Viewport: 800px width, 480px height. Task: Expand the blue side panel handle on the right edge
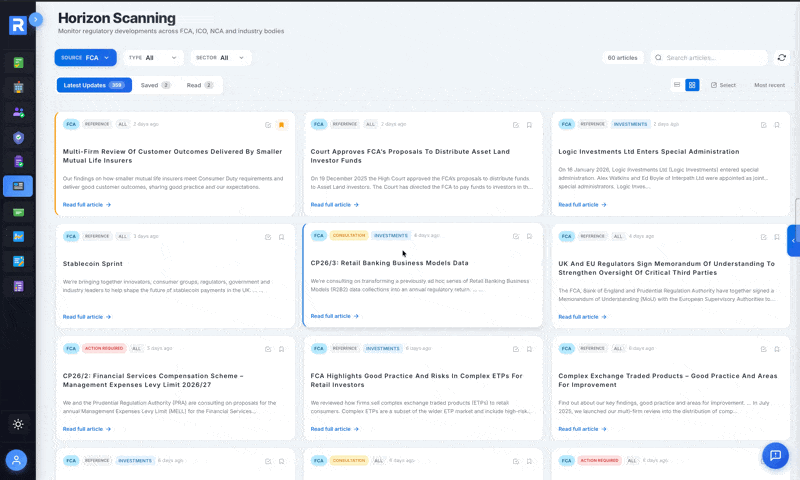pyautogui.click(x=793, y=240)
